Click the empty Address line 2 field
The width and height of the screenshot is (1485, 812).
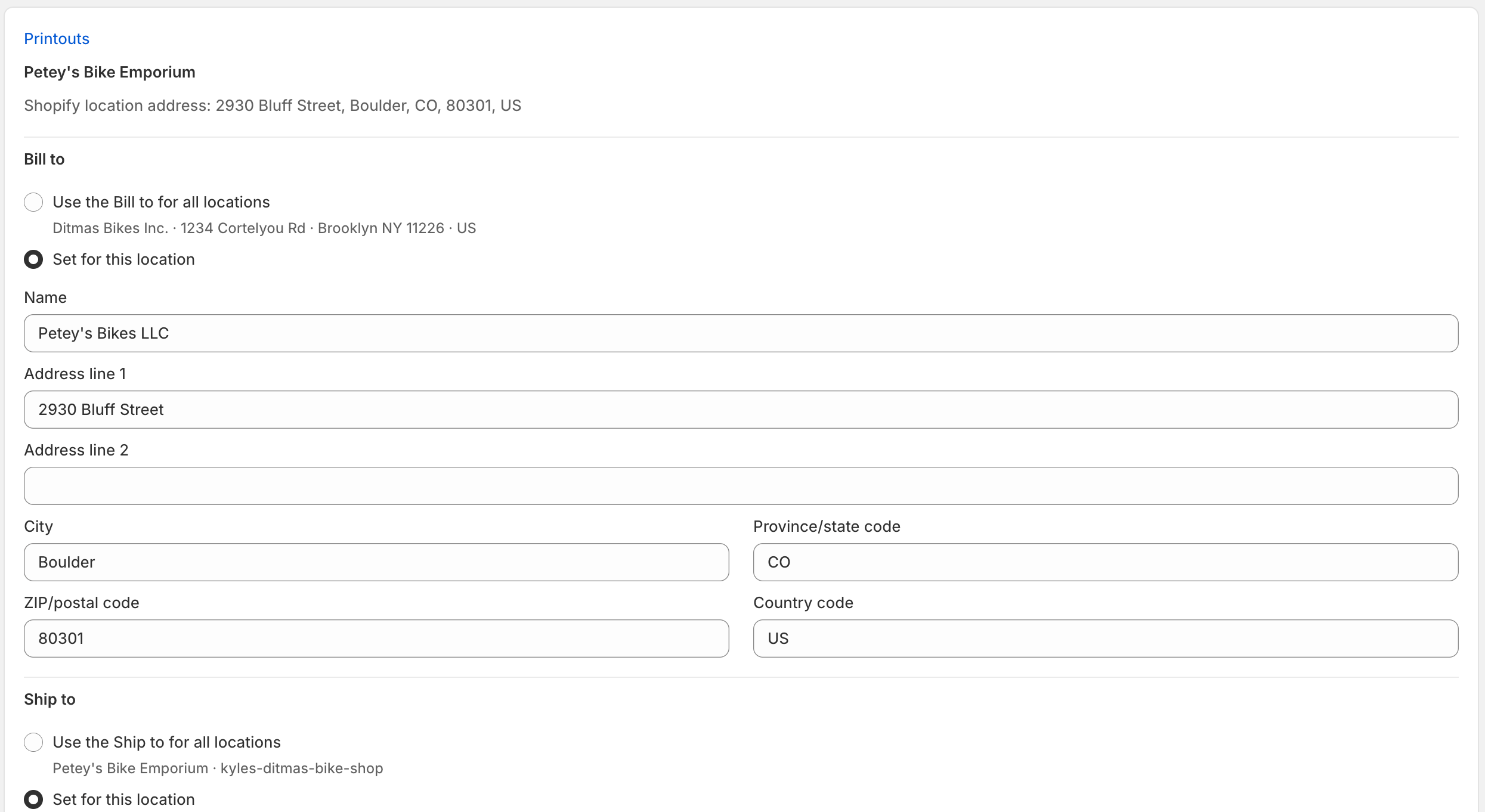(741, 486)
